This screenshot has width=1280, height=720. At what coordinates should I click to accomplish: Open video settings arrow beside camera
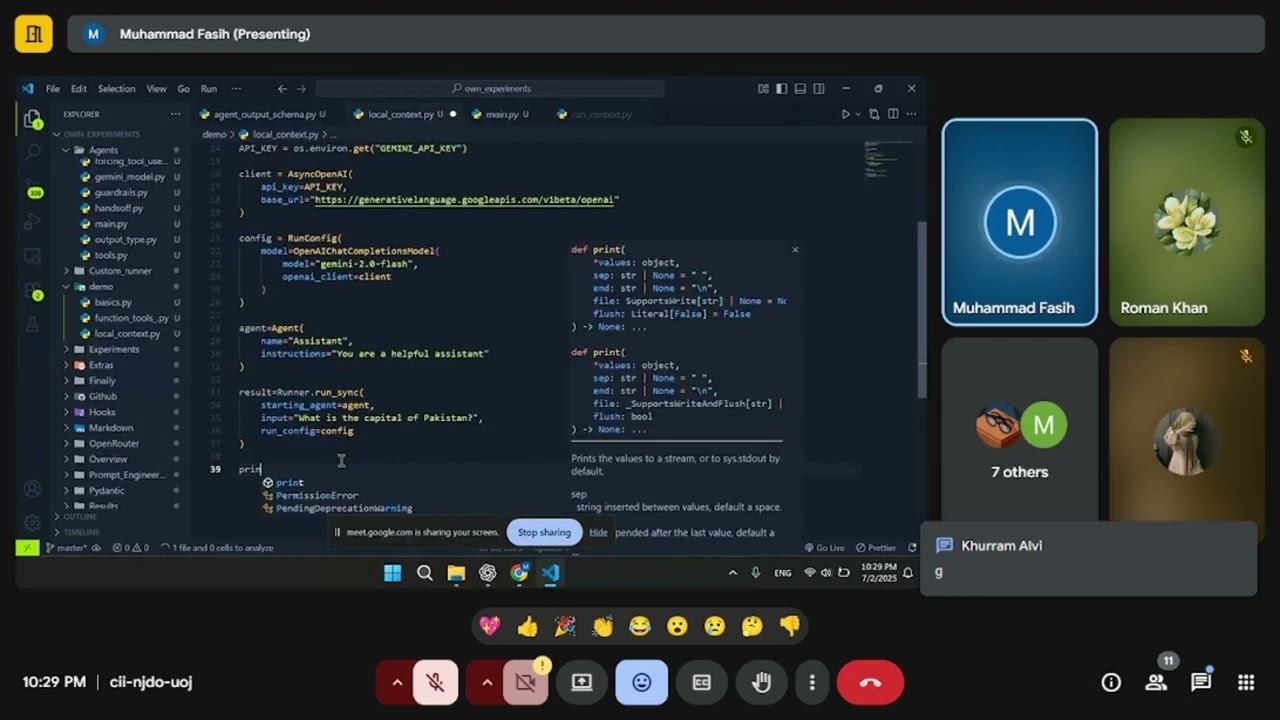[x=487, y=682]
